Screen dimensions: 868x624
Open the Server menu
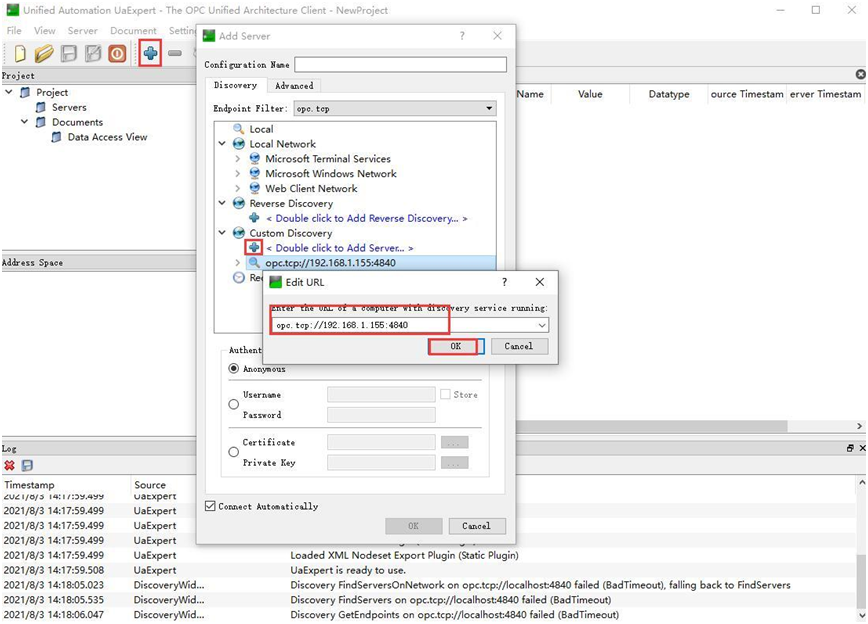[x=82, y=30]
